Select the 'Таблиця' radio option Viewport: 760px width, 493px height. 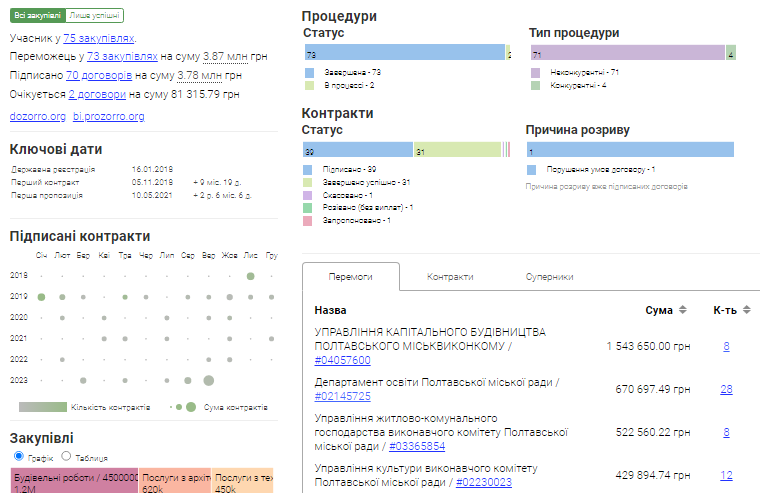(x=67, y=457)
